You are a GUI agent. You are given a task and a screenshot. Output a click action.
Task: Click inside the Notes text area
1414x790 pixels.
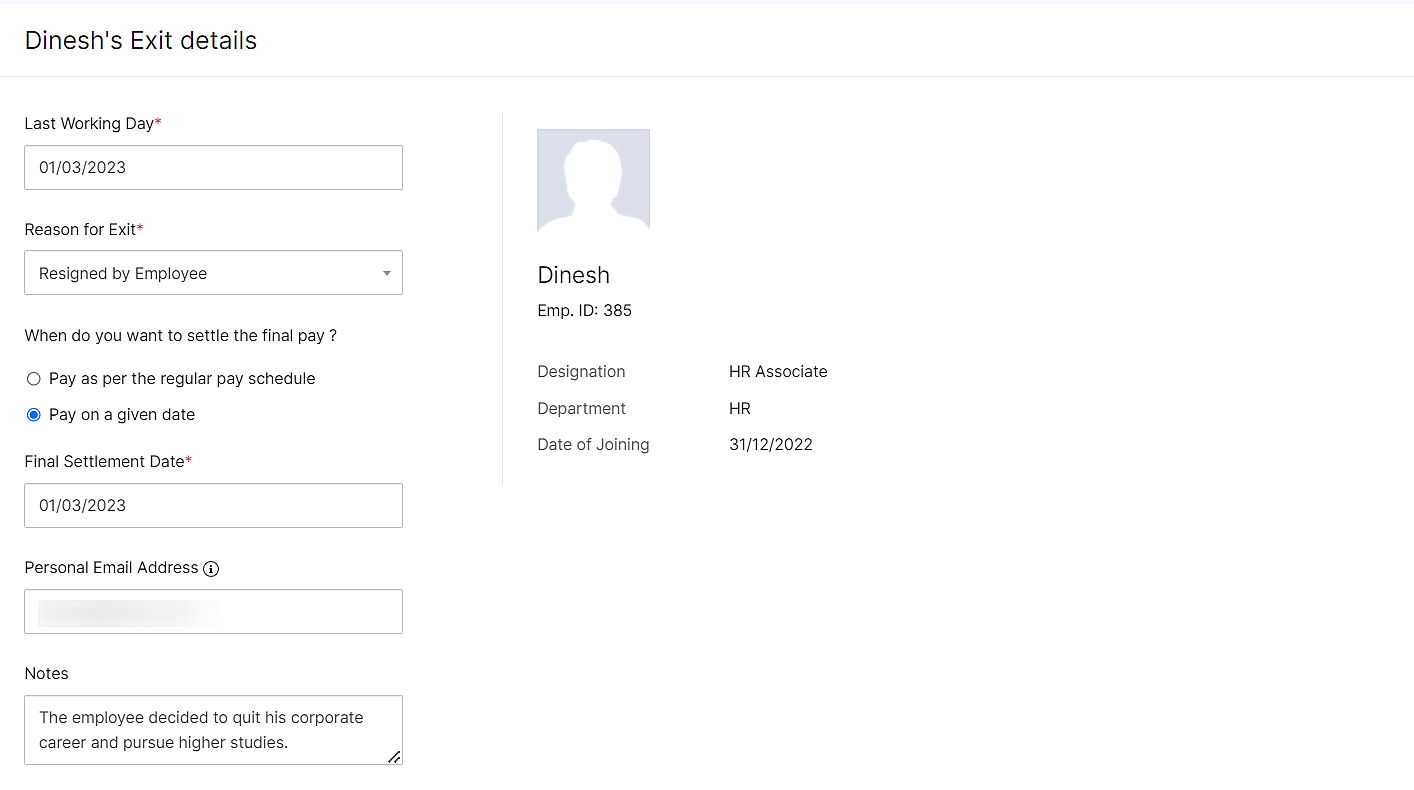[x=213, y=730]
